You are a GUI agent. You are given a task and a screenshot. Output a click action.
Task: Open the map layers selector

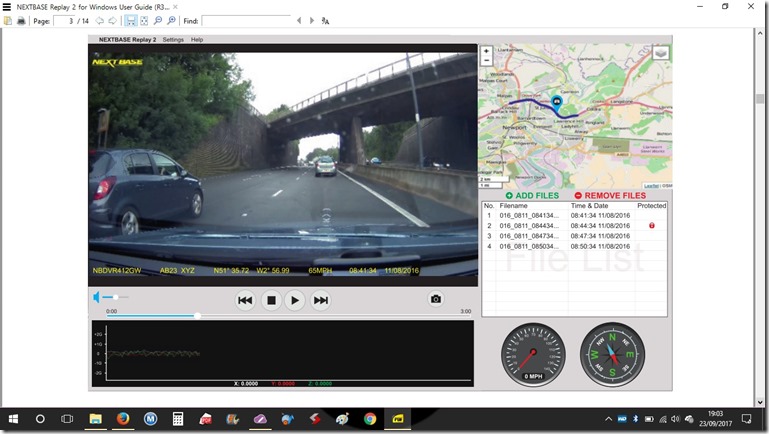(661, 53)
